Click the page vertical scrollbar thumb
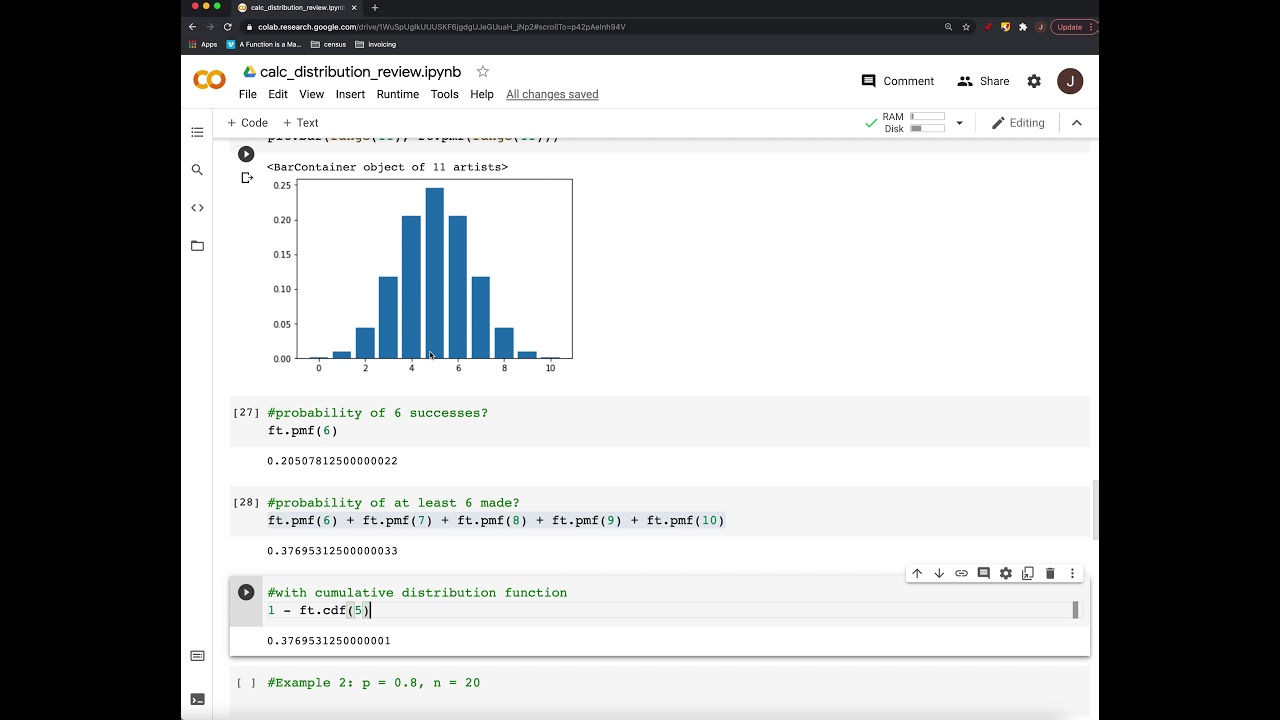 (x=1095, y=510)
